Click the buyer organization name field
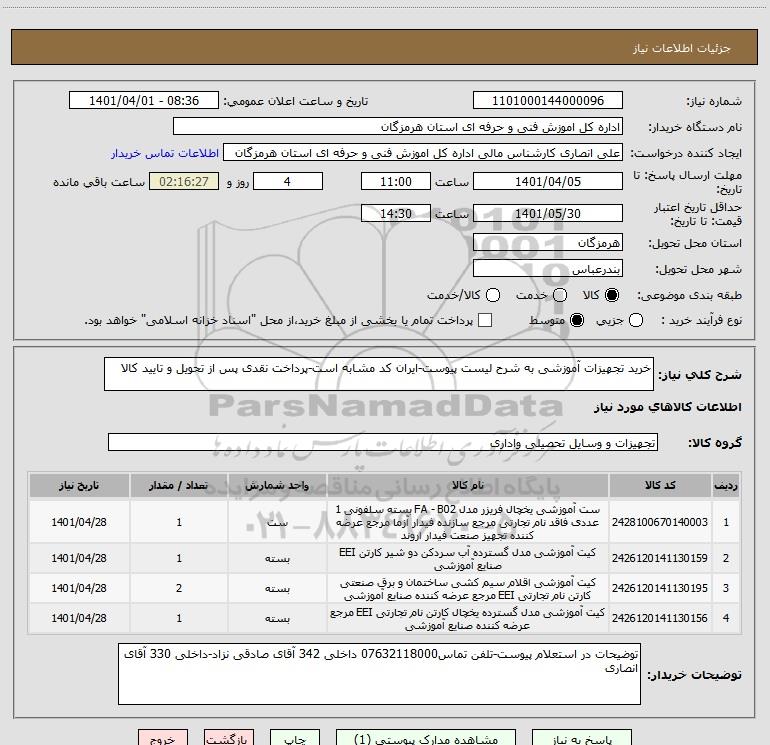Viewport: 770px width, 745px height. click(398, 127)
